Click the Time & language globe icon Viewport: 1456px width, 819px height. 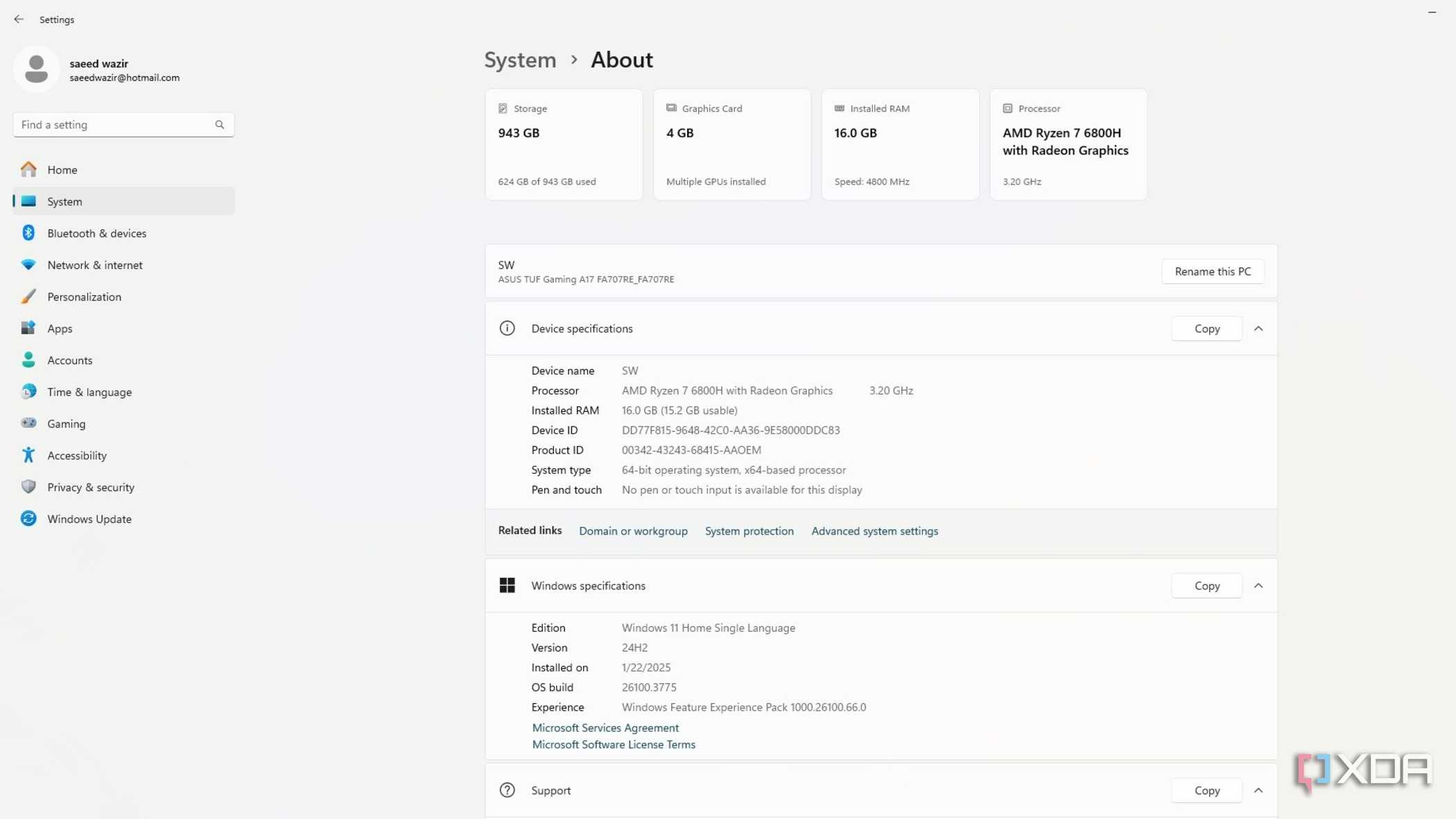point(28,392)
